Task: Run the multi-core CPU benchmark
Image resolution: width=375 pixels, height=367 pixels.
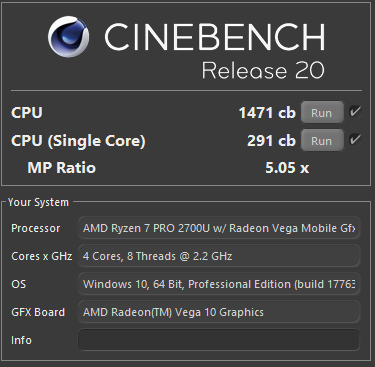Action: click(322, 113)
